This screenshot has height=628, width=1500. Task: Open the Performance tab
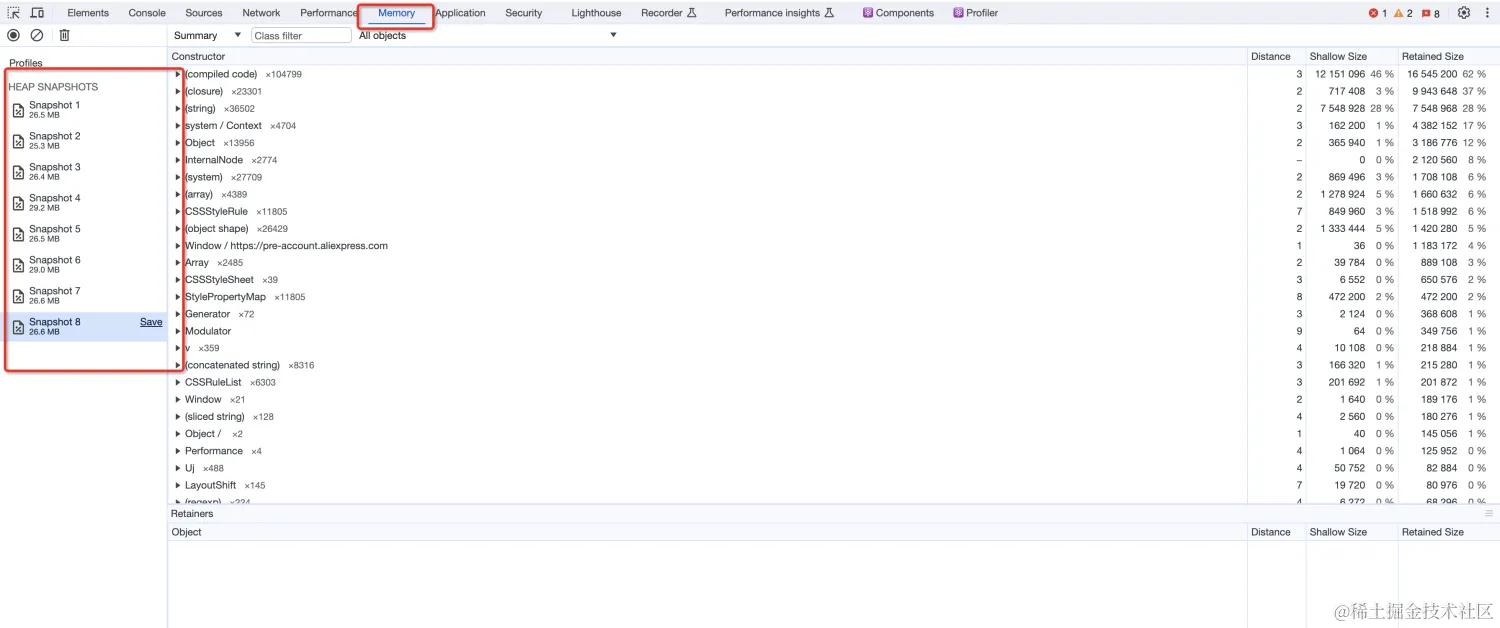[328, 13]
